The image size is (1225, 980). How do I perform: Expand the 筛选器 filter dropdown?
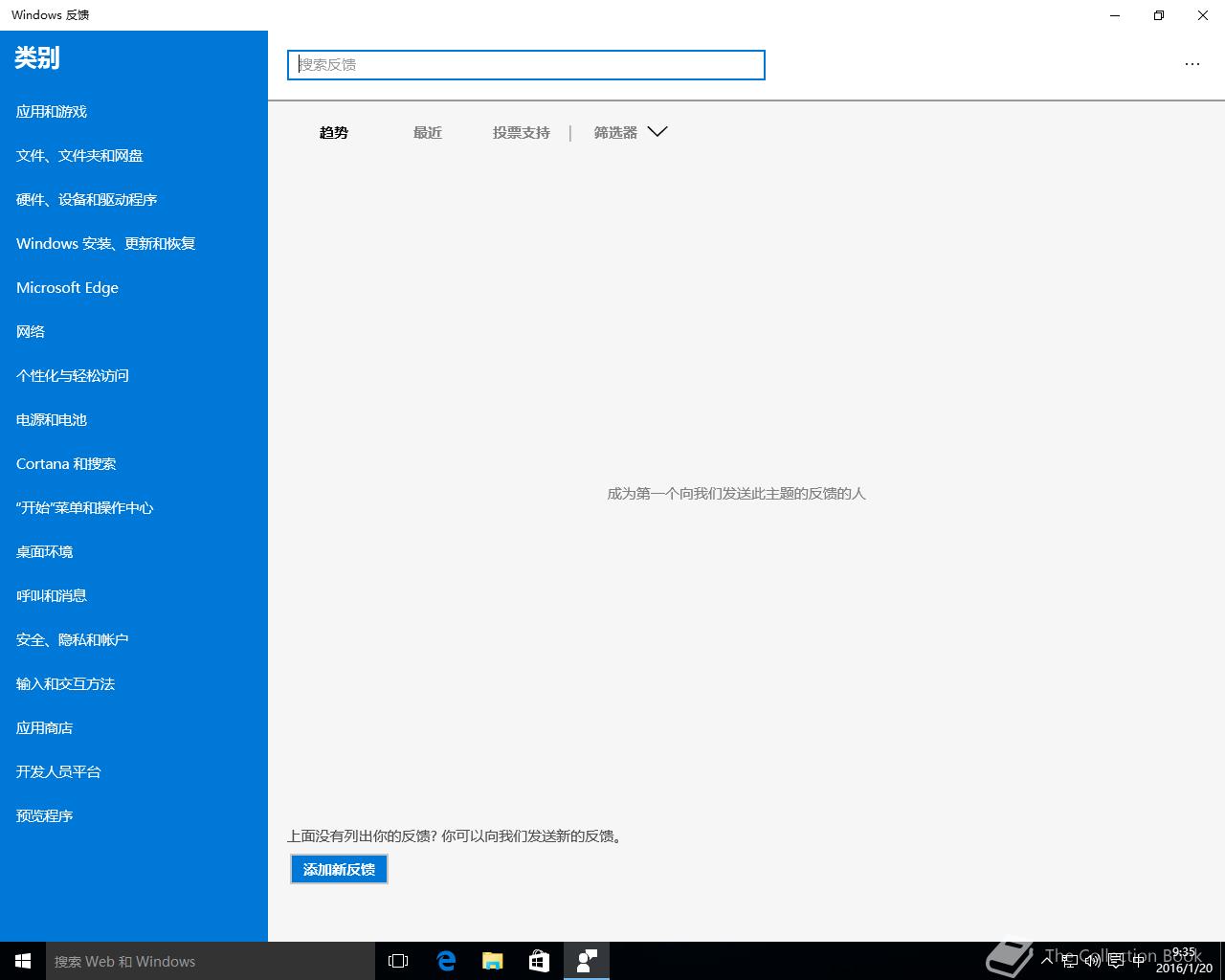click(630, 132)
